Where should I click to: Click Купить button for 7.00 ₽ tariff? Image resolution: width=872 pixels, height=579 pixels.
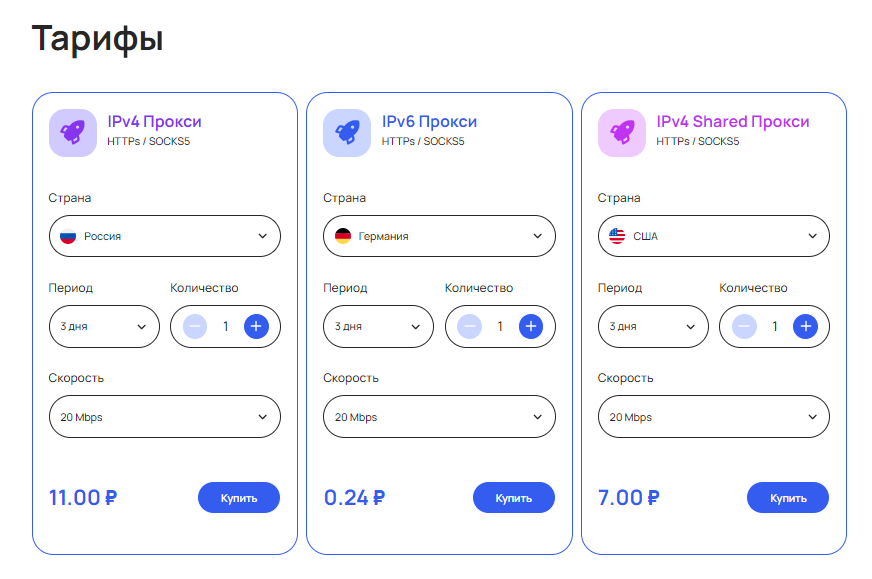(x=788, y=498)
